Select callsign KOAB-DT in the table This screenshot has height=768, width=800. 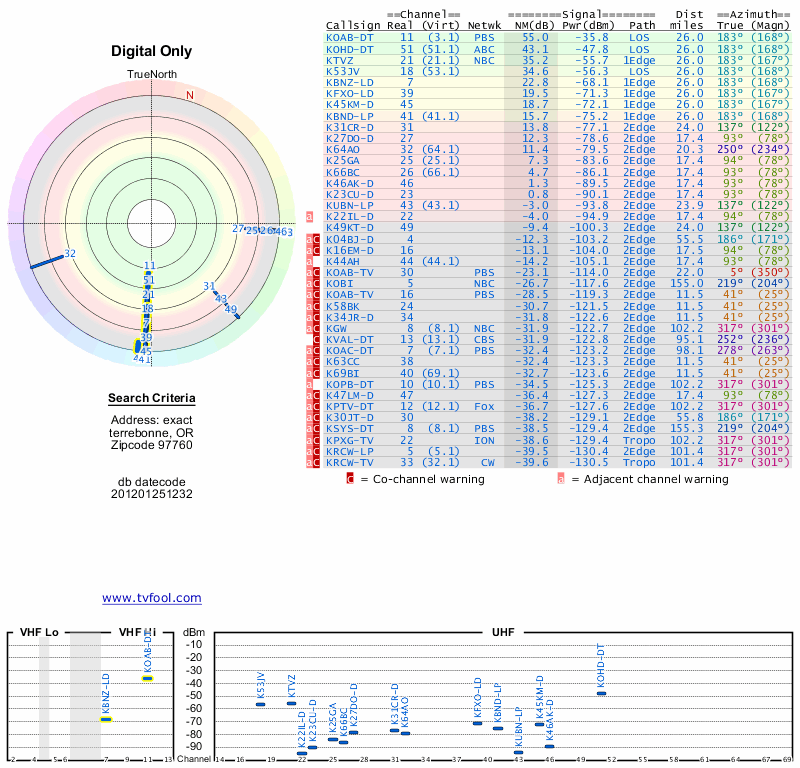[350, 38]
